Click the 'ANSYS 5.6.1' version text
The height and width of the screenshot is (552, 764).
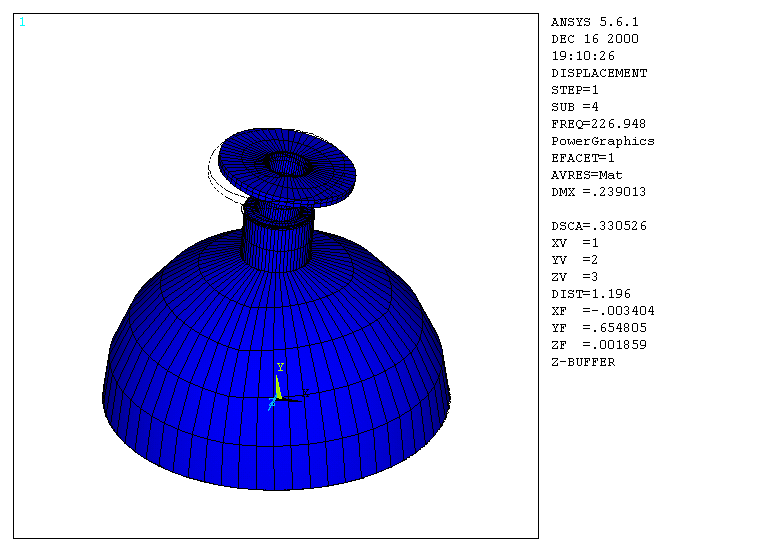pyautogui.click(x=594, y=22)
